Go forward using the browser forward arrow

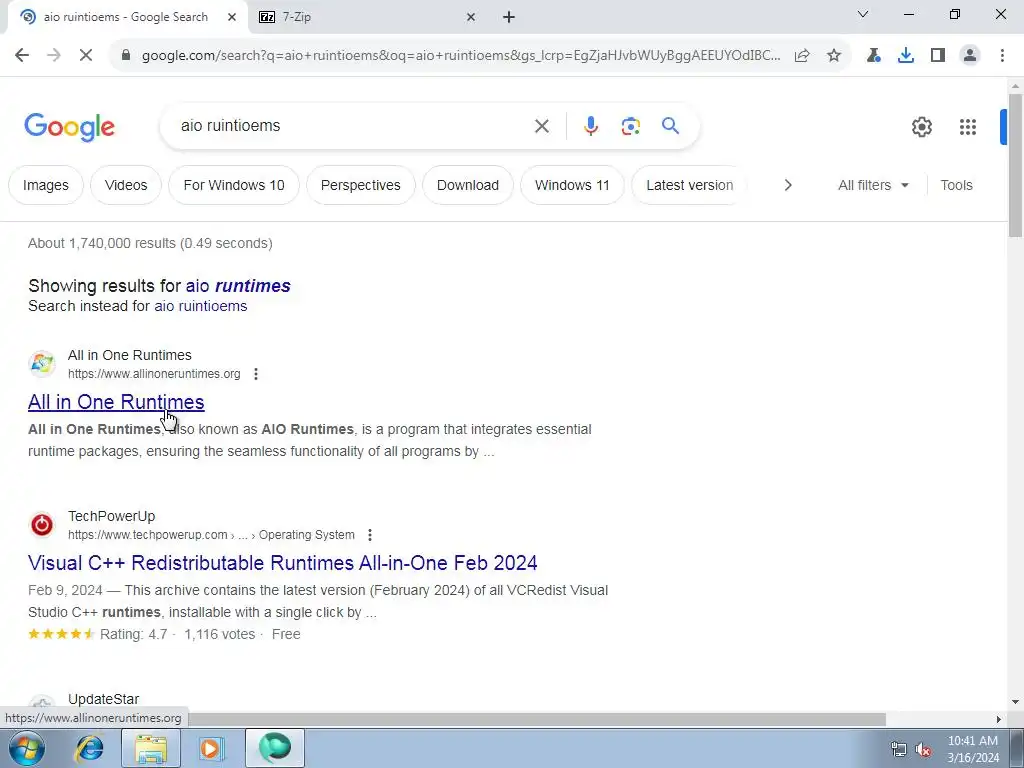click(x=54, y=56)
